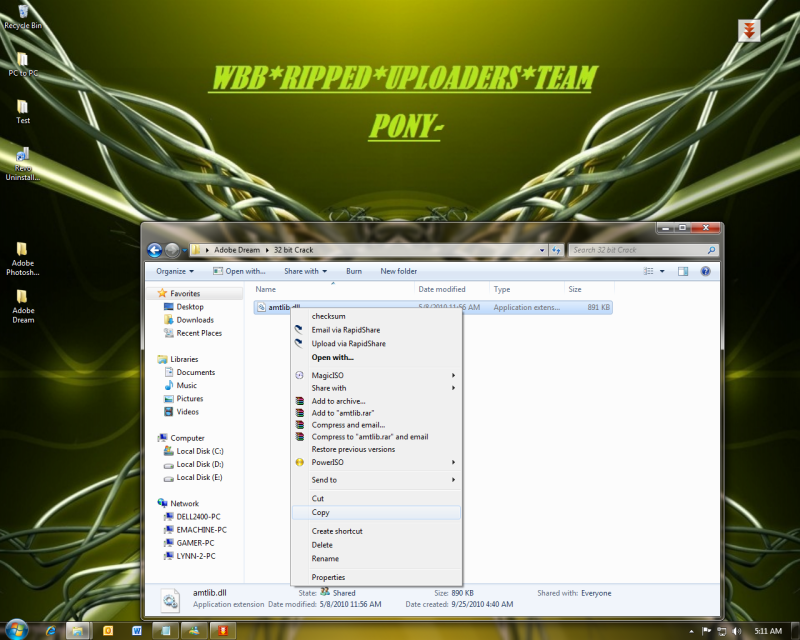Image resolution: width=800 pixels, height=640 pixels.
Task: Open Local Disk (C:) in navigation pane
Action: pyautogui.click(x=199, y=451)
